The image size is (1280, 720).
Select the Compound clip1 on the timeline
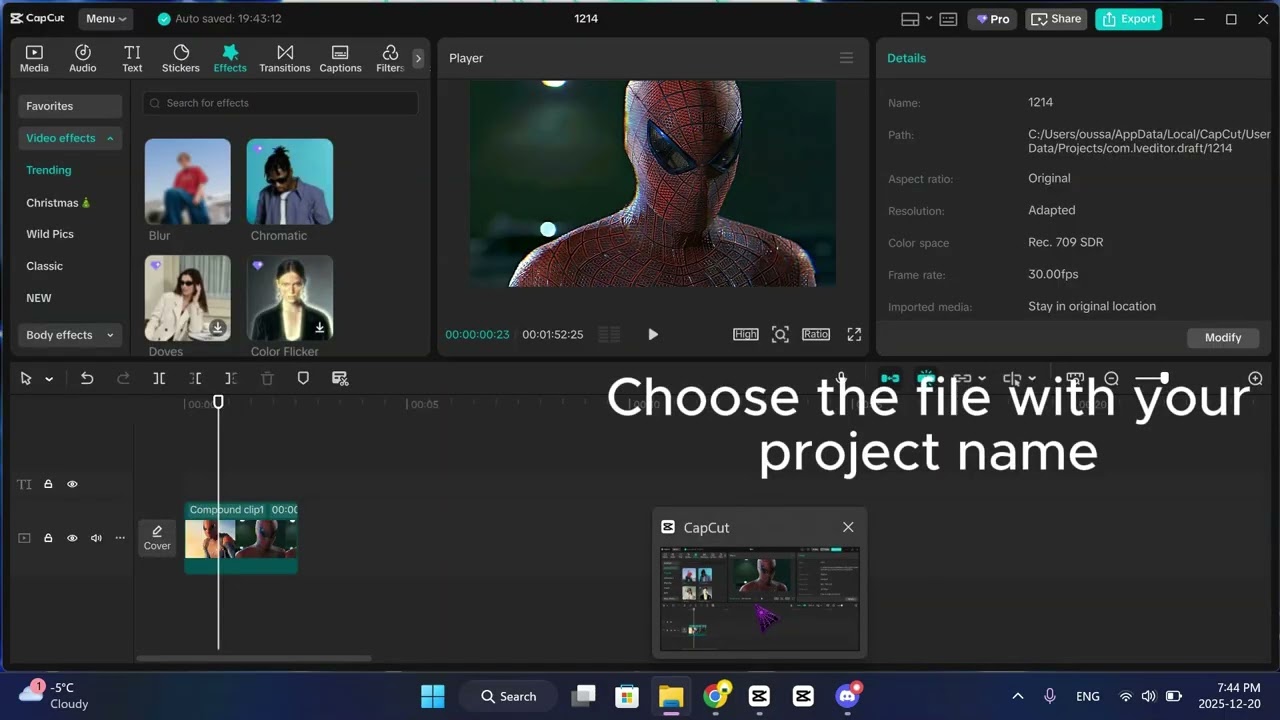(241, 538)
